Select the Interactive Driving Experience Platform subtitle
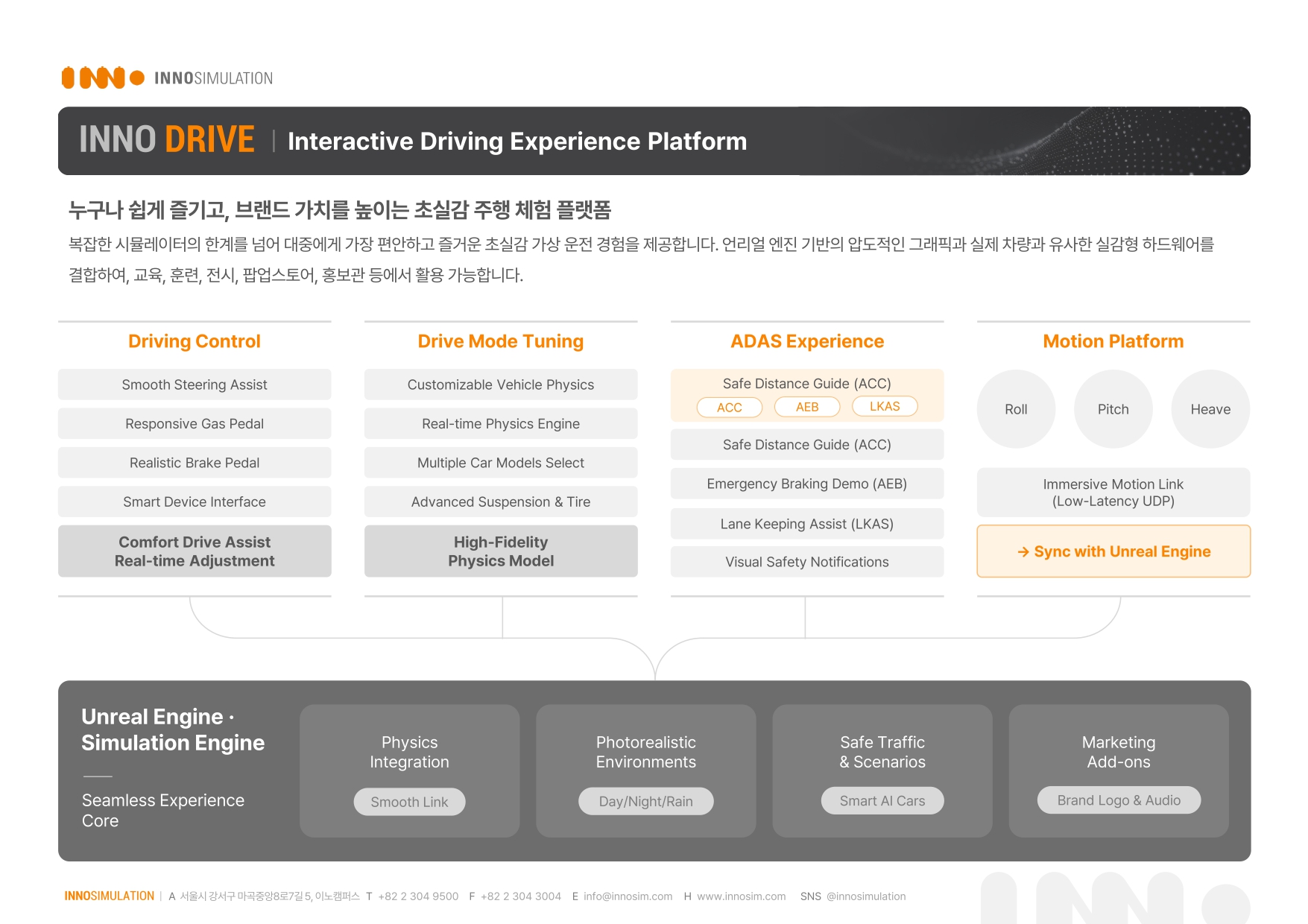The width and height of the screenshot is (1308, 924). pyautogui.click(x=517, y=142)
